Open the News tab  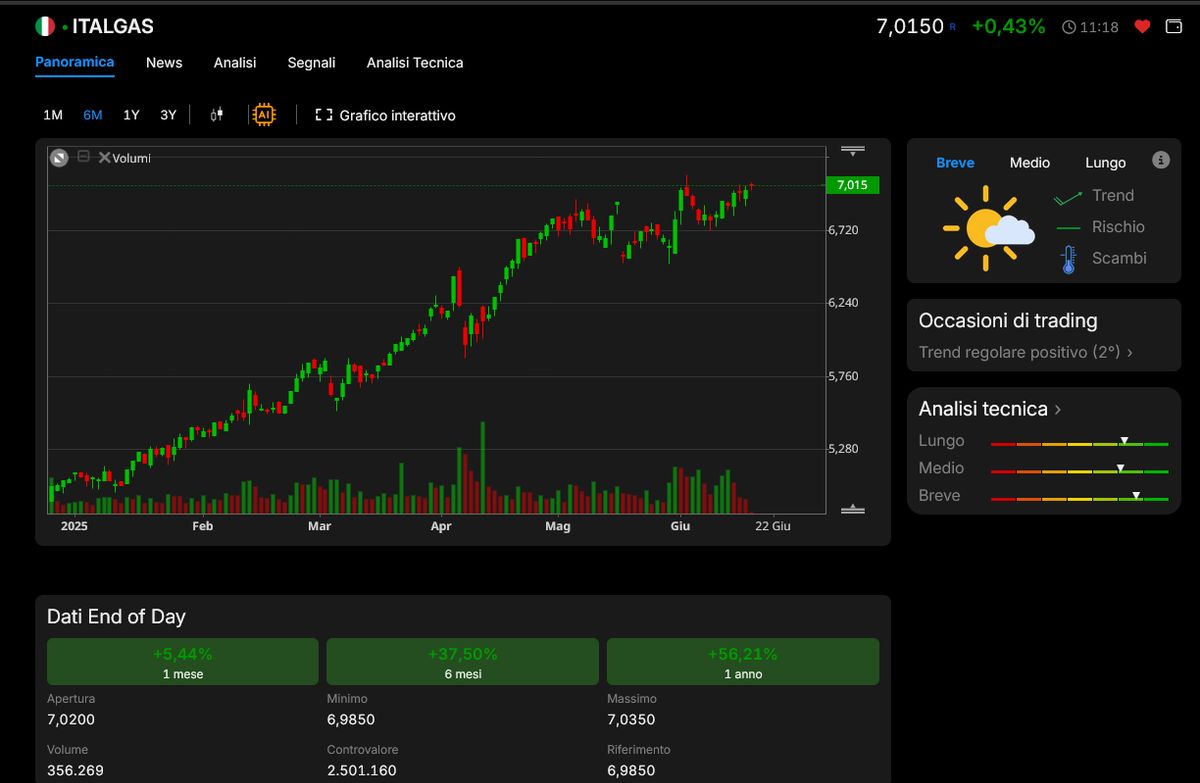tap(164, 62)
